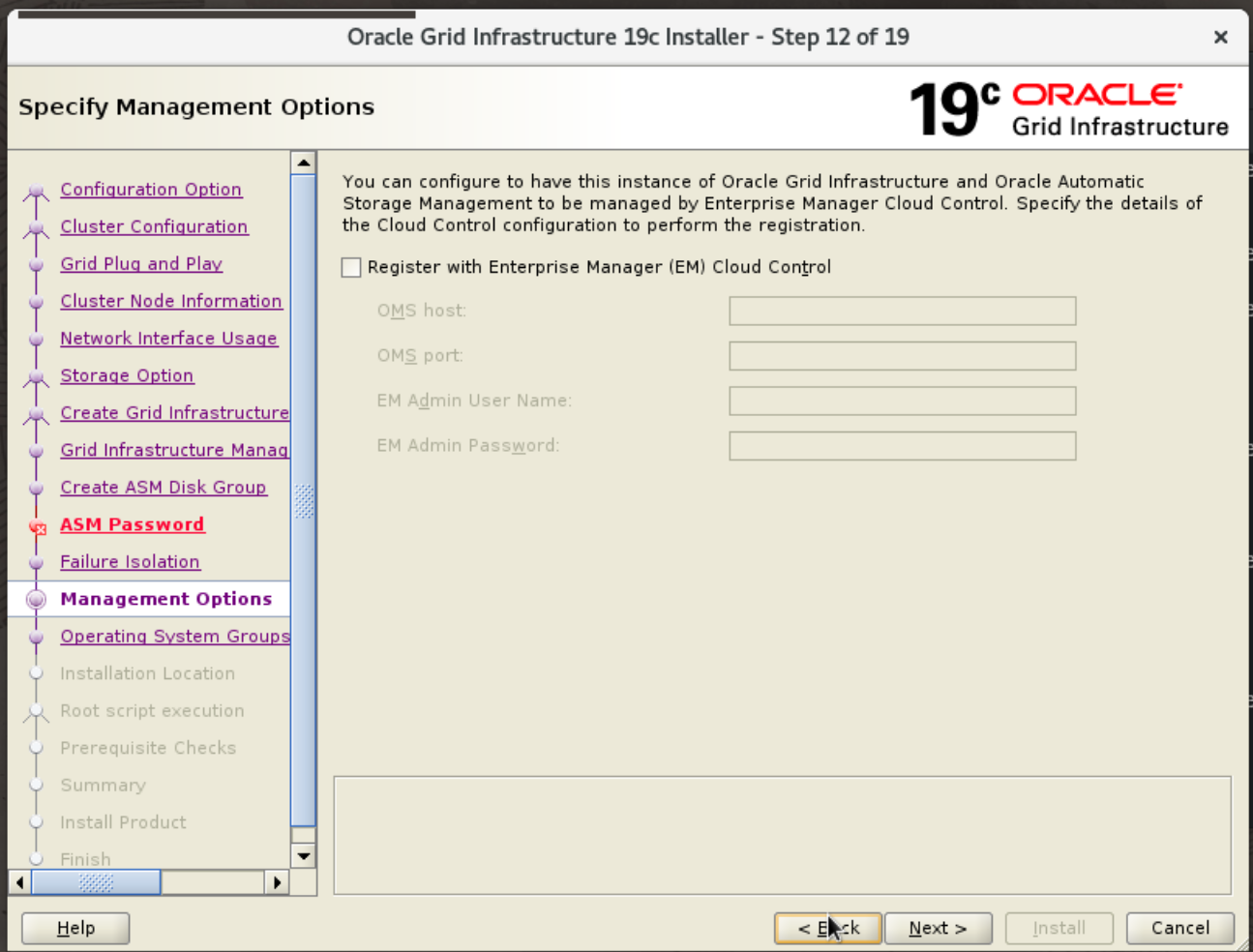
Task: Click the Root script execution step text
Action: (152, 711)
